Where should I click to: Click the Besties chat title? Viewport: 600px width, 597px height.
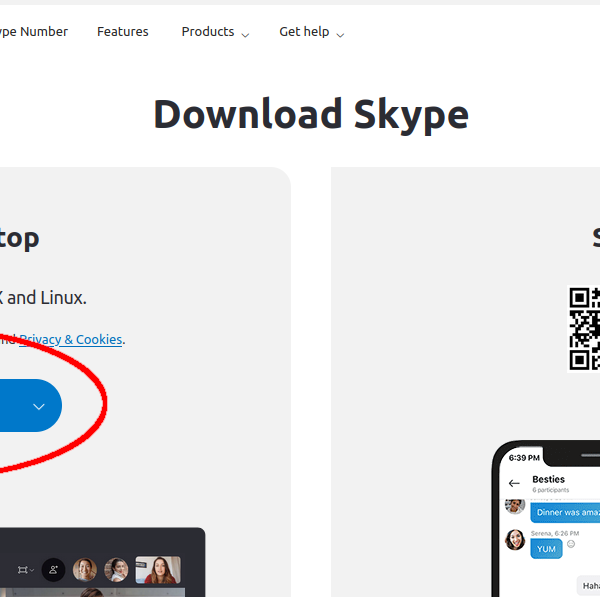(548, 479)
